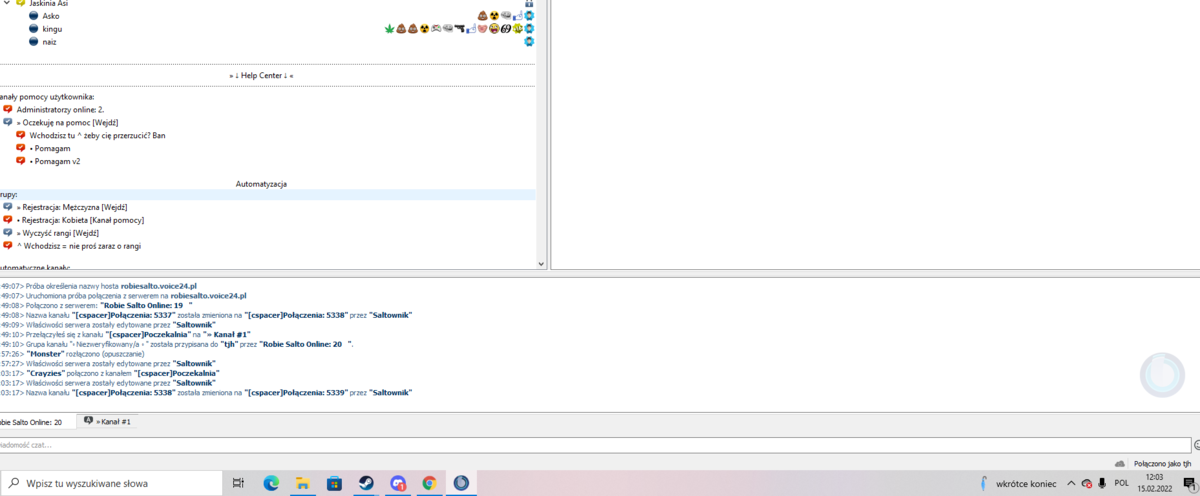Click the blue gear badge on naiz row
The image size is (1200, 496).
pos(530,42)
